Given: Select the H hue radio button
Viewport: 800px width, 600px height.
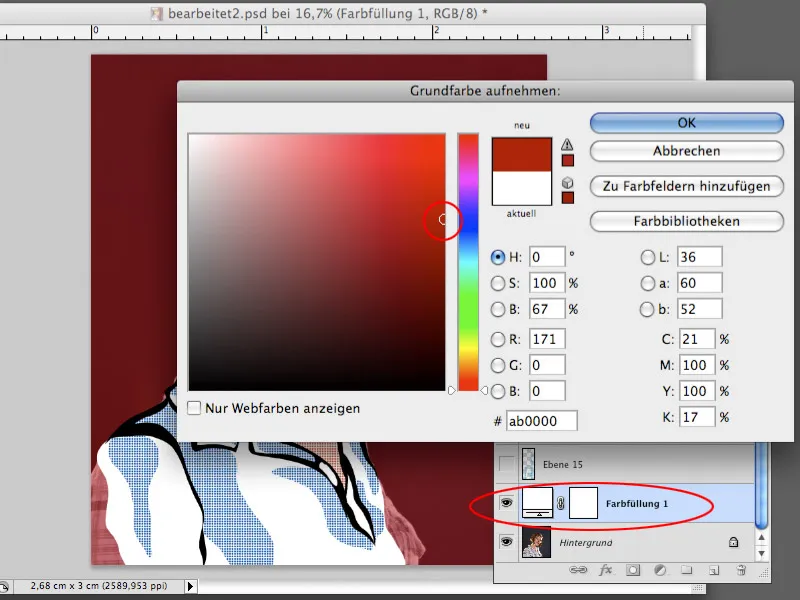Looking at the screenshot, I should point(497,257).
